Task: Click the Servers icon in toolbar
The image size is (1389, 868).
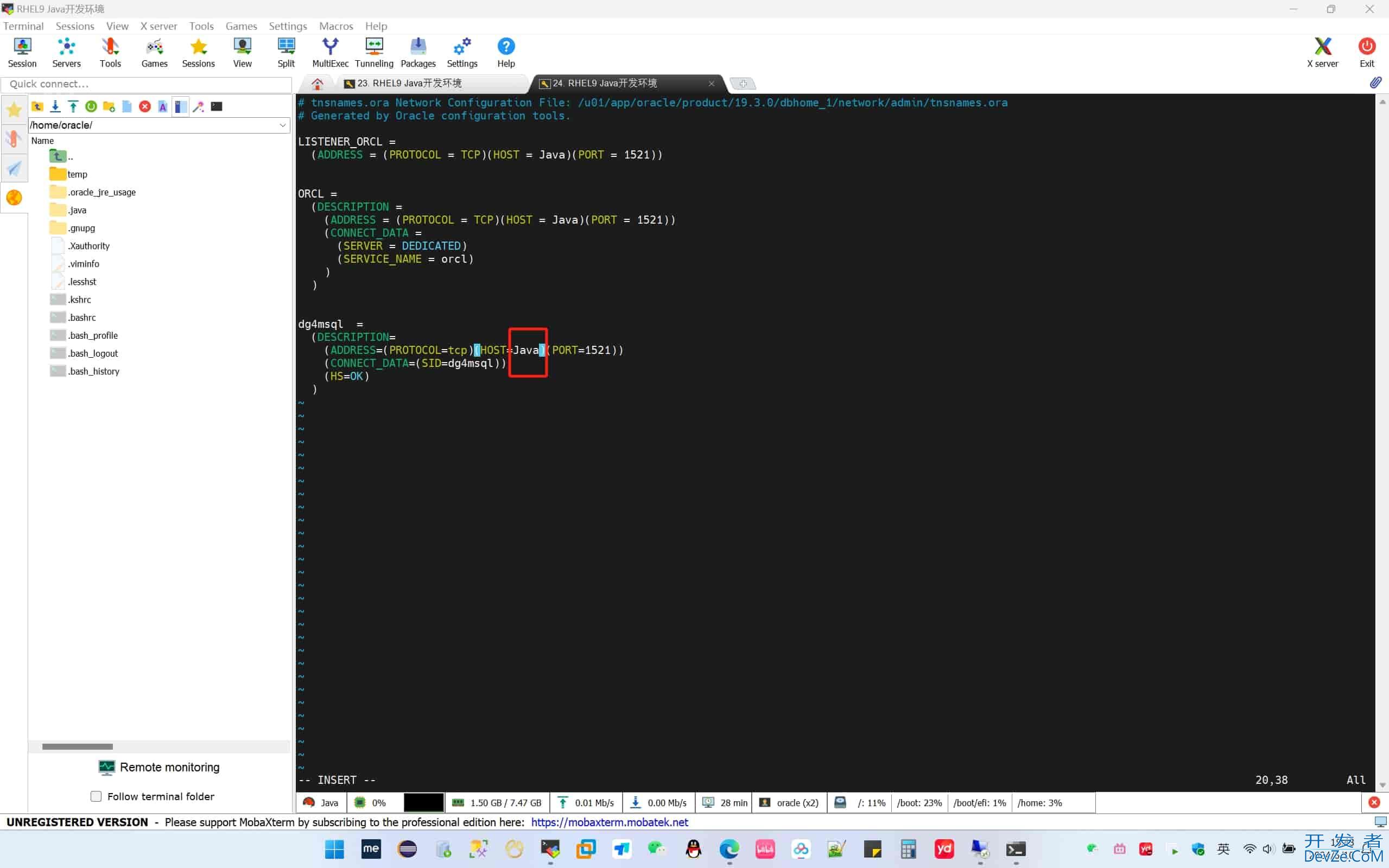Action: 66,51
